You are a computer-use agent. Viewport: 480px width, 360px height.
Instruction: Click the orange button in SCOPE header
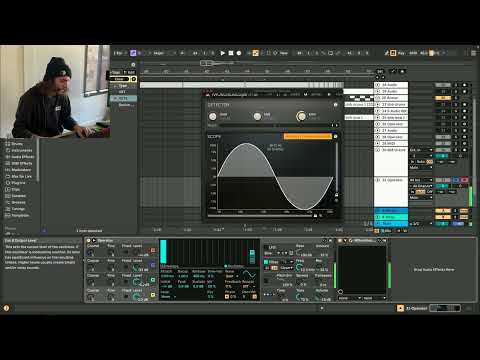[307, 136]
